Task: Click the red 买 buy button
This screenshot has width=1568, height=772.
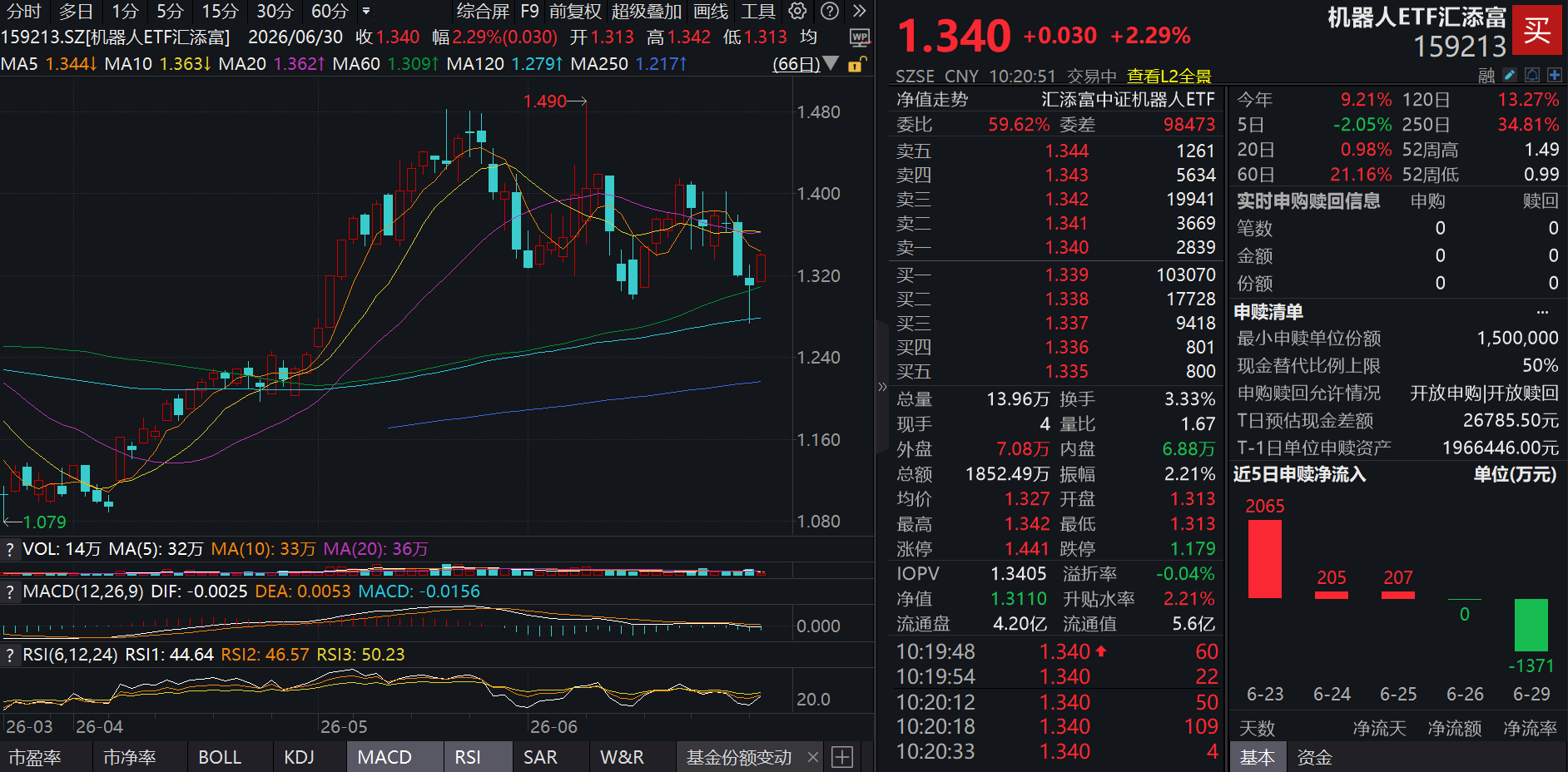Action: (x=1536, y=30)
